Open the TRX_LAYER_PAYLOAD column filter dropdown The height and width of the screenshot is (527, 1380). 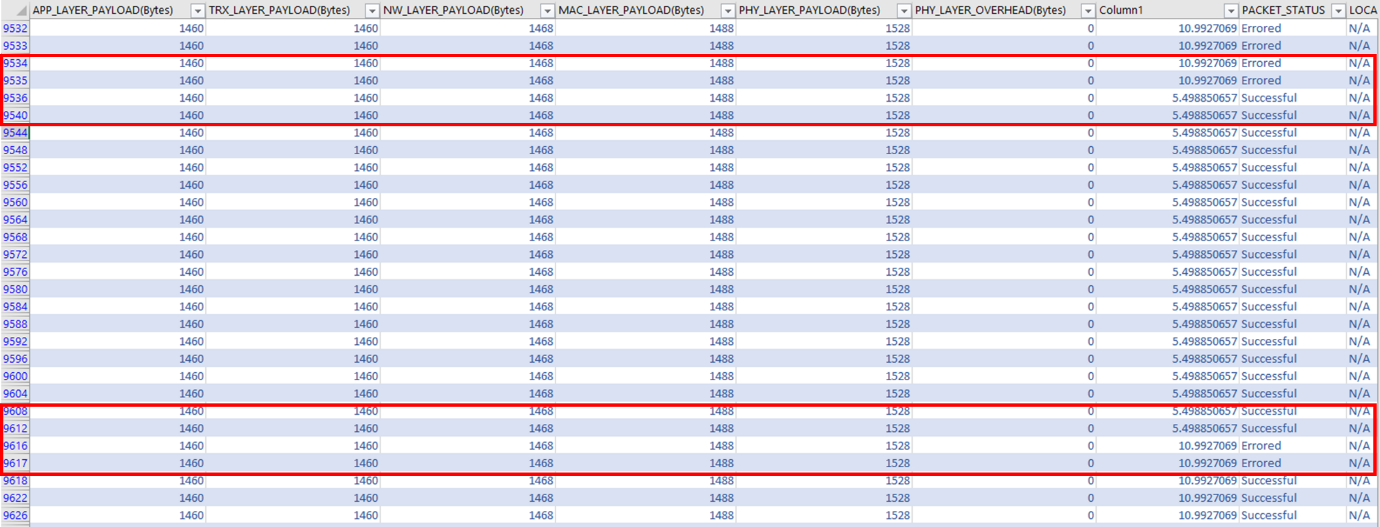pos(372,10)
